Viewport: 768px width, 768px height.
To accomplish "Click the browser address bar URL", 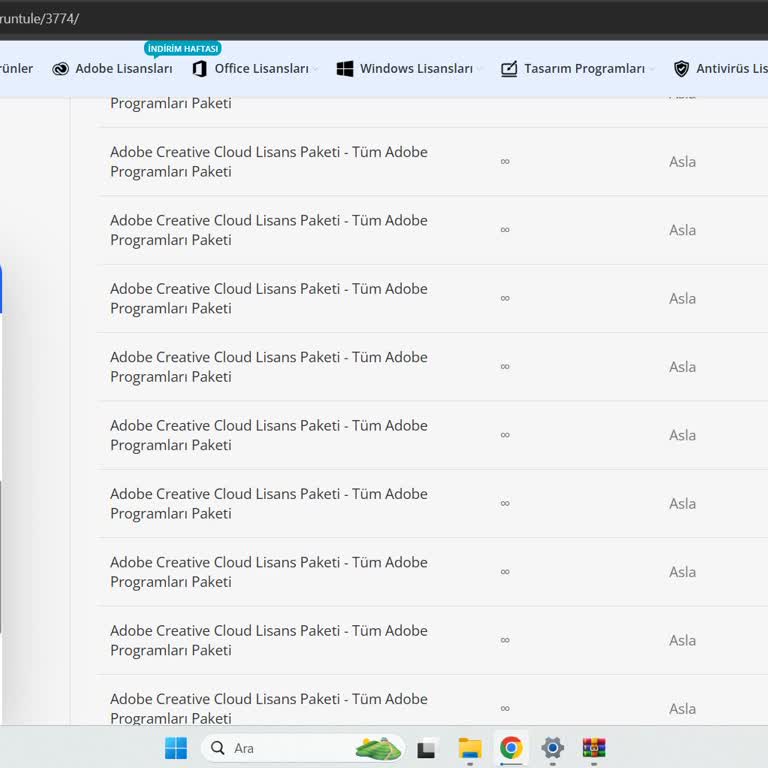I will [x=39, y=19].
